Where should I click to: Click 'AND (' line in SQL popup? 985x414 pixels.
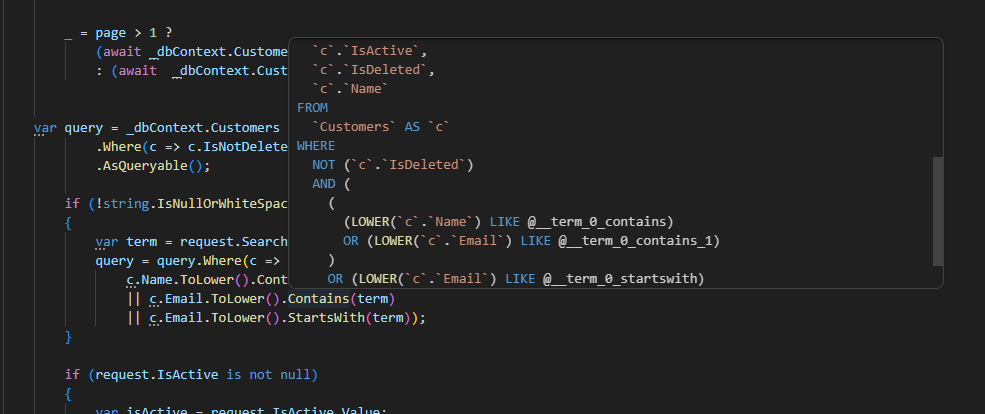tap(332, 184)
